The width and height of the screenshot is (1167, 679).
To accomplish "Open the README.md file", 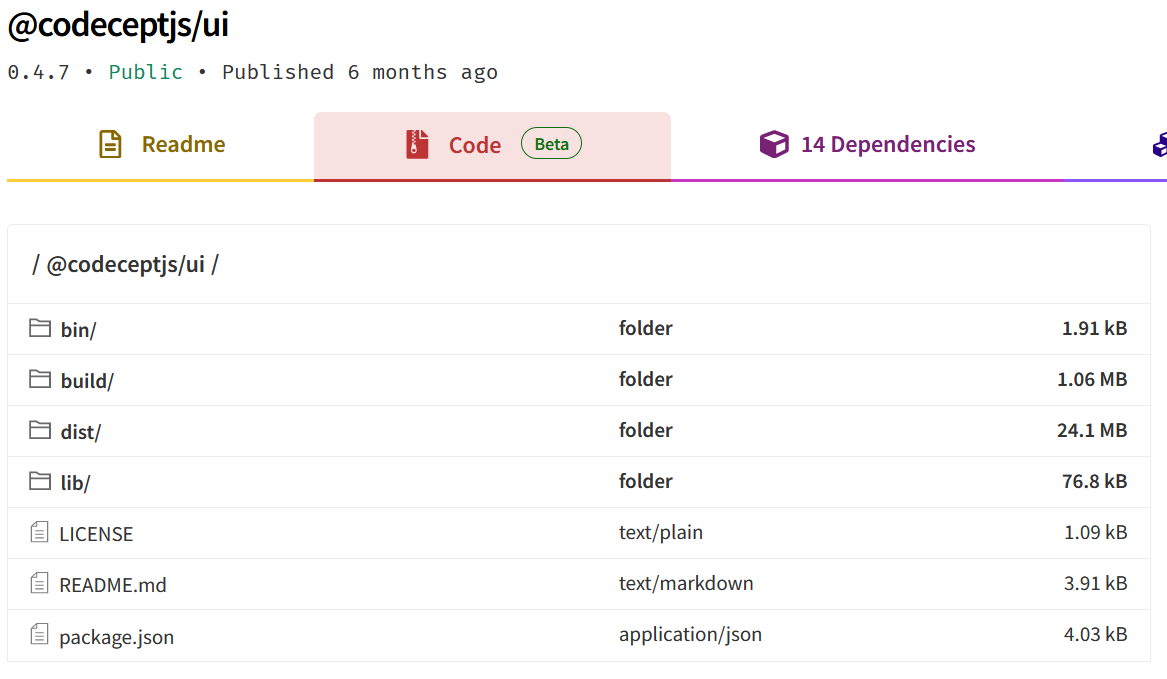I will pos(113,585).
